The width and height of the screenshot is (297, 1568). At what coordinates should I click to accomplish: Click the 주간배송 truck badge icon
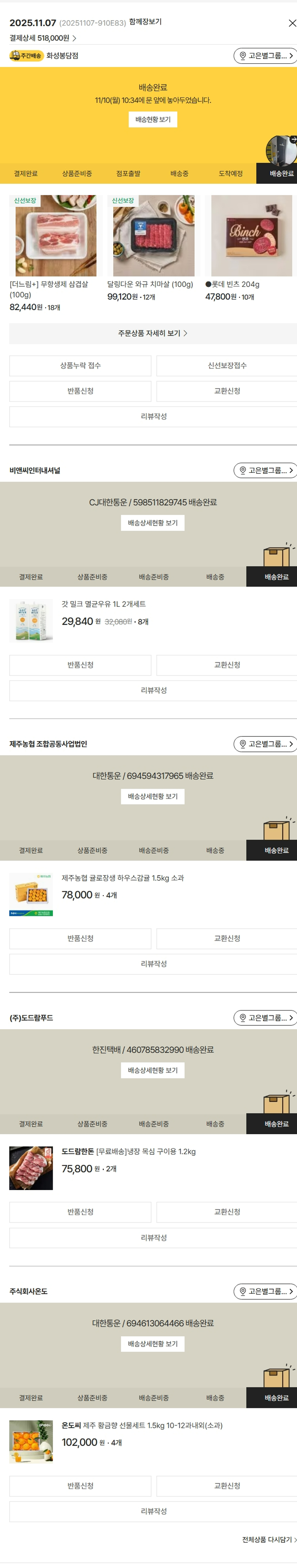(15, 56)
